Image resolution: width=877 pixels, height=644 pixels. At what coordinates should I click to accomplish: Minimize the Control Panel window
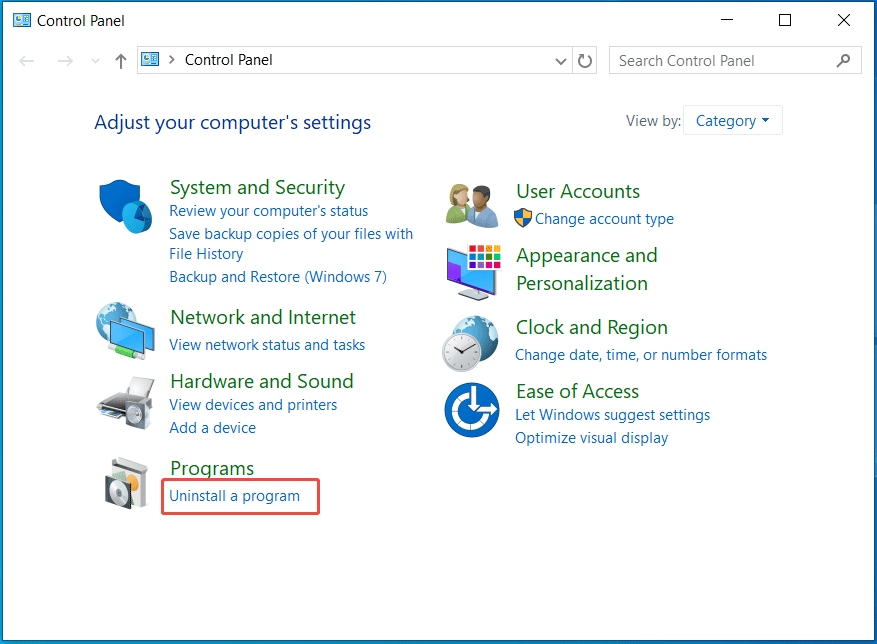point(727,20)
